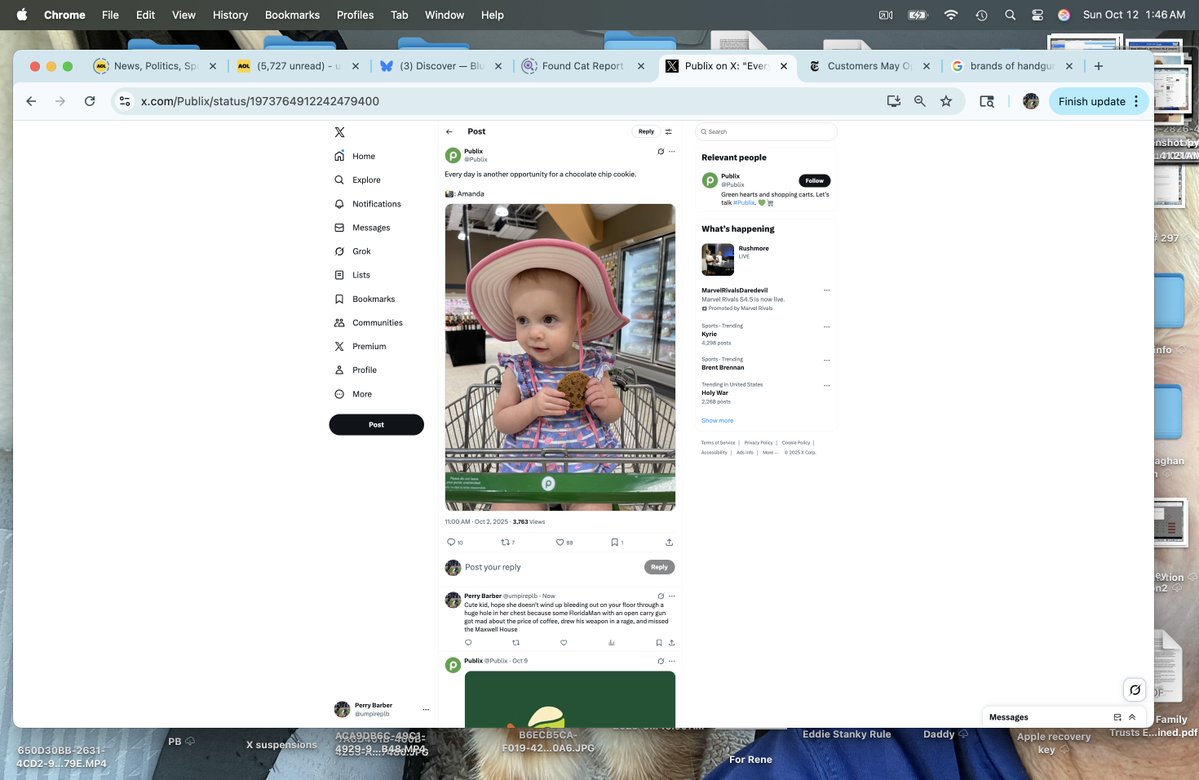Open Notifications in X sidebar

[x=368, y=204]
